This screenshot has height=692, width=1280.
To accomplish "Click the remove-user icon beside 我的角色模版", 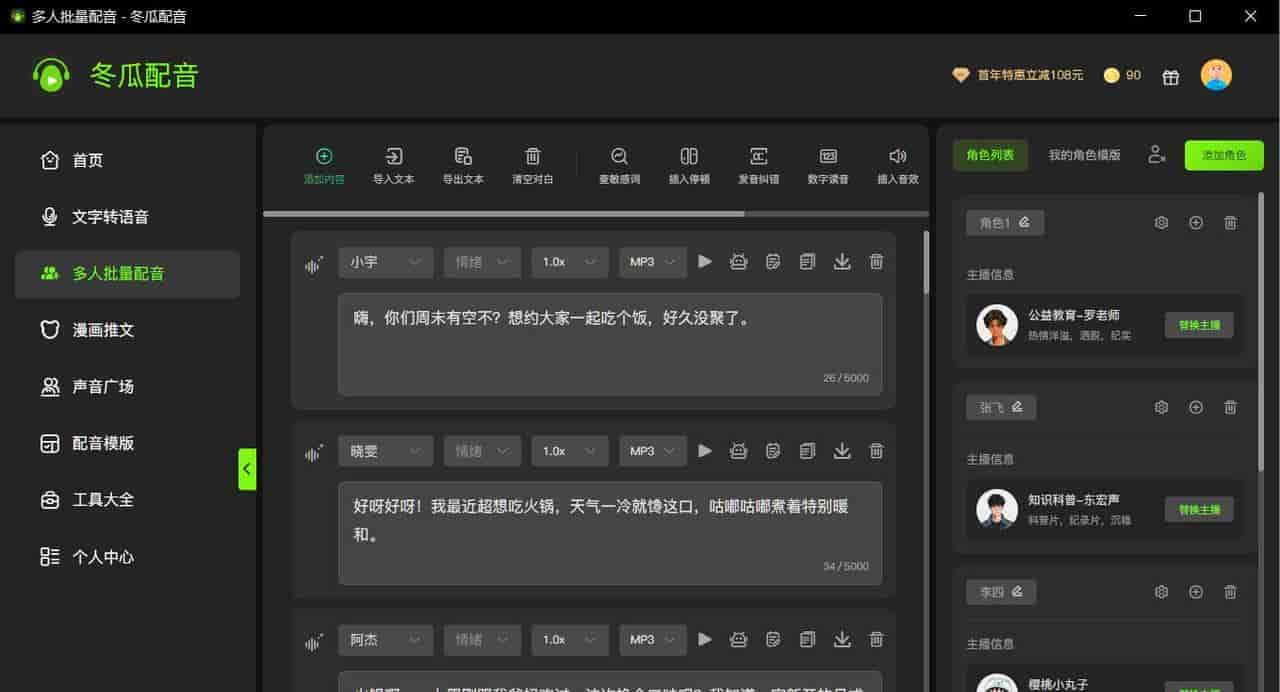I will click(1157, 155).
